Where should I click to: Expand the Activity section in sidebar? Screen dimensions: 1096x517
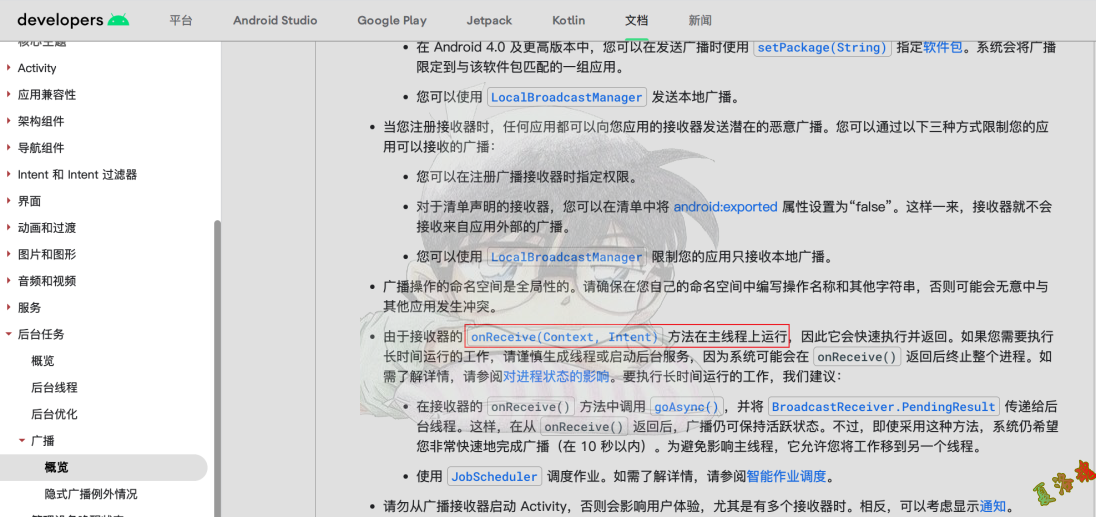pyautogui.click(x=9, y=68)
